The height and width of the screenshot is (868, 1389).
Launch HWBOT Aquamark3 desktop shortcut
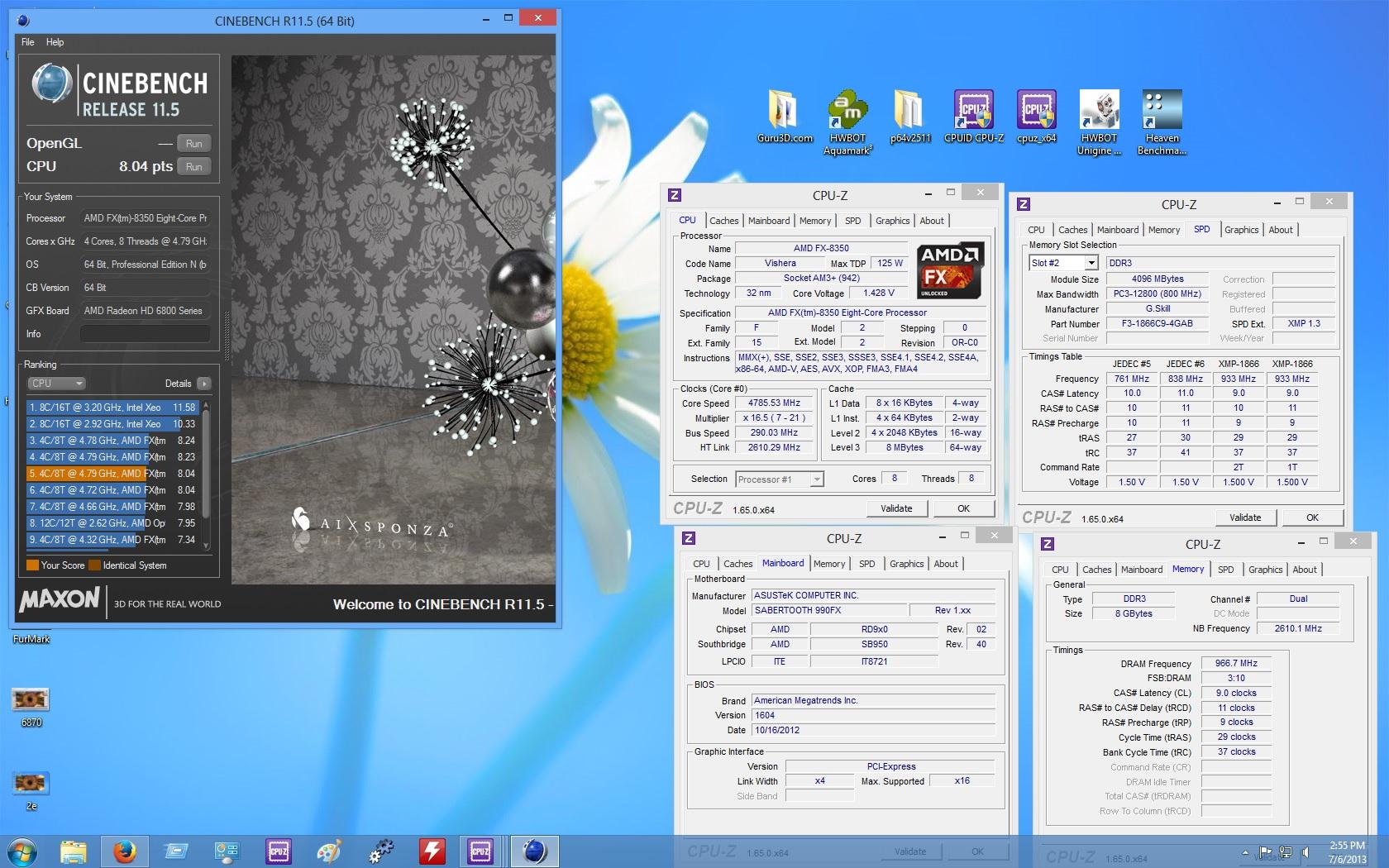coord(847,122)
